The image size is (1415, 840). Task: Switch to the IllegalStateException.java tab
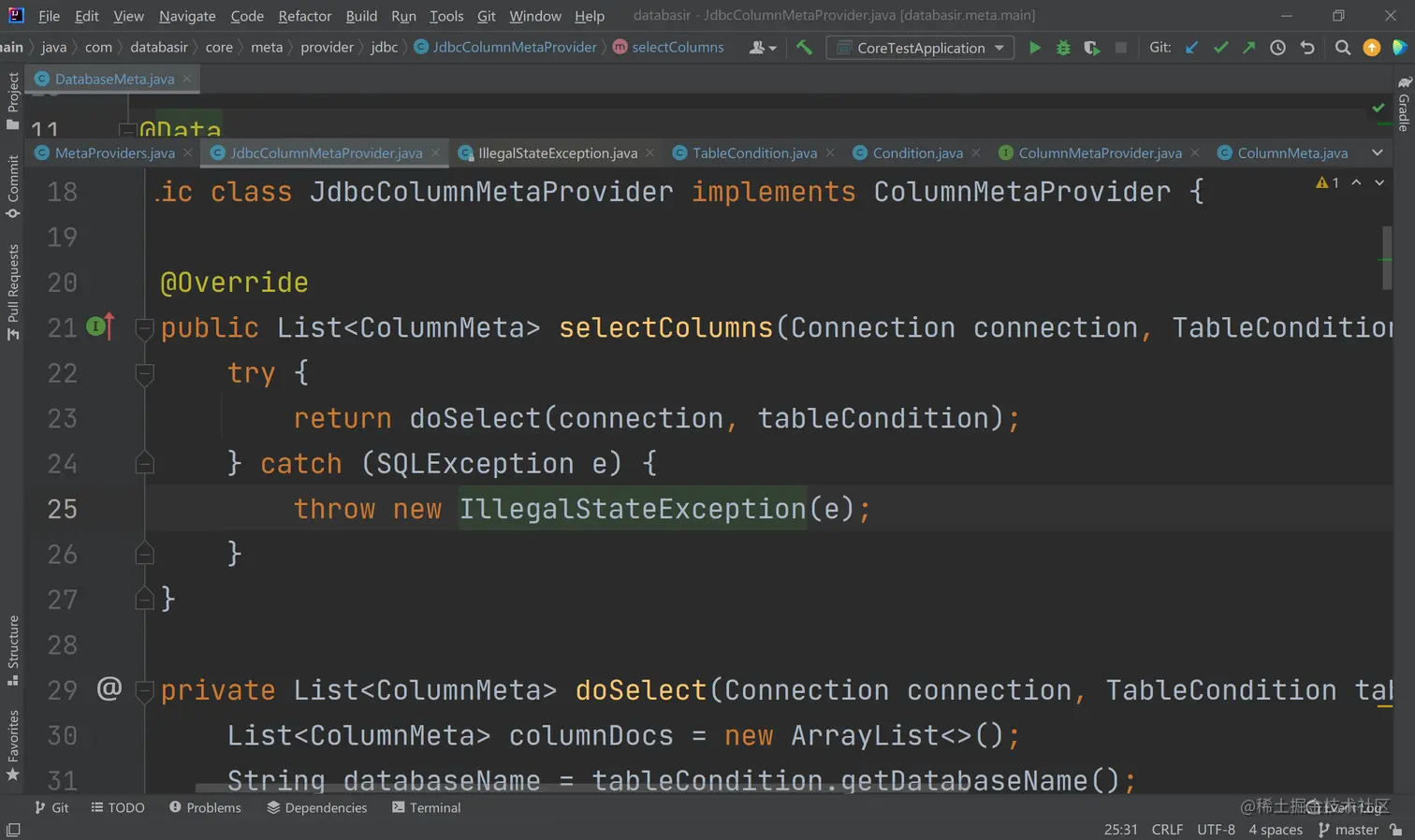tap(558, 152)
